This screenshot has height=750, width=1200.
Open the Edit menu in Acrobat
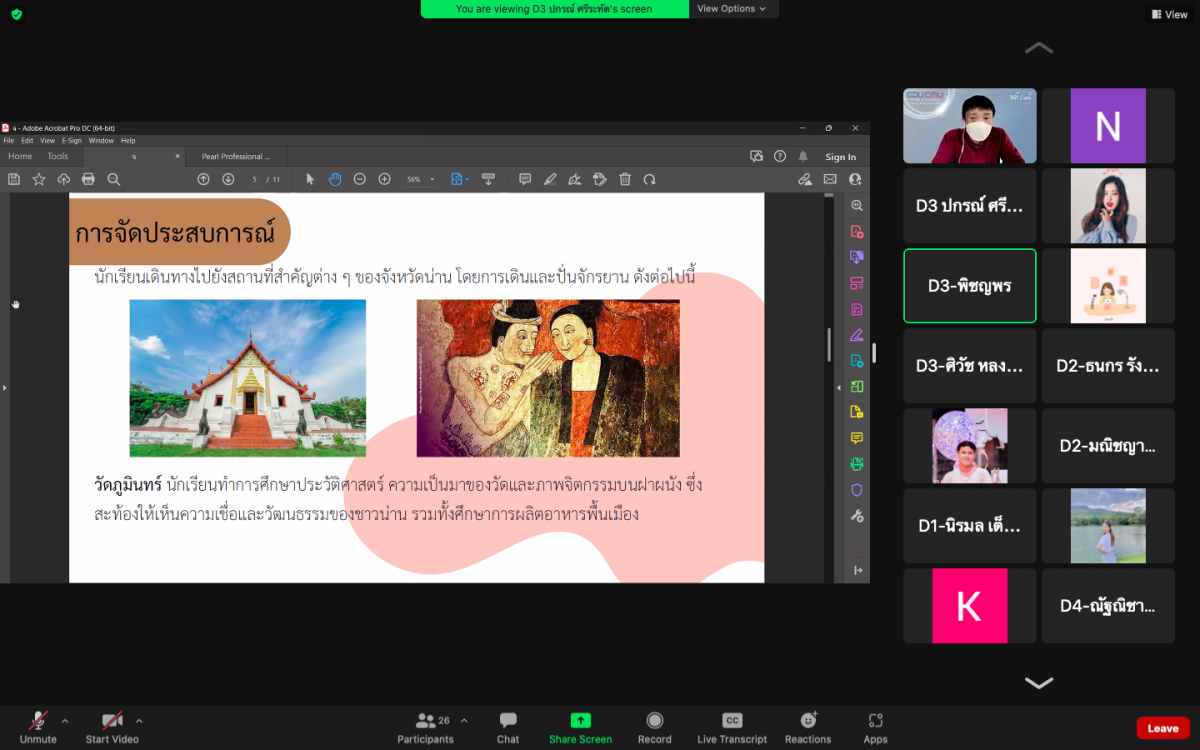(x=28, y=141)
